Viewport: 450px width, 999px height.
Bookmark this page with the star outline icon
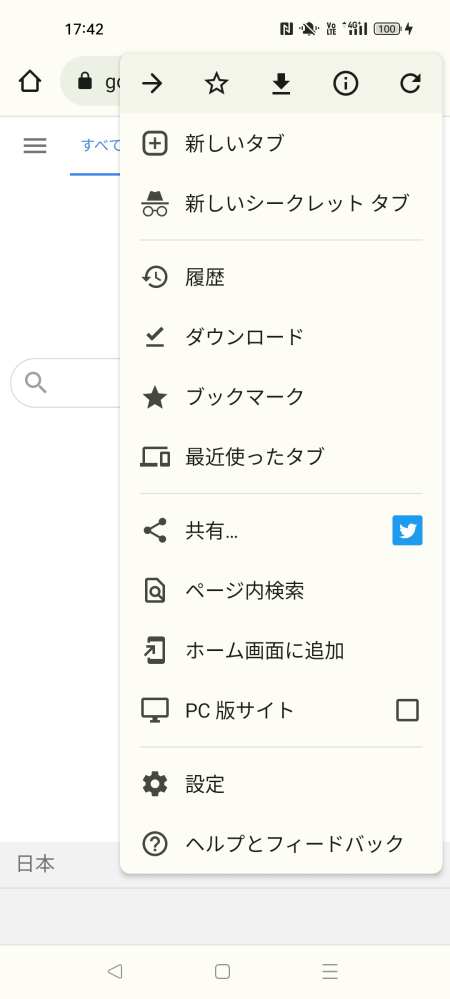(x=217, y=83)
